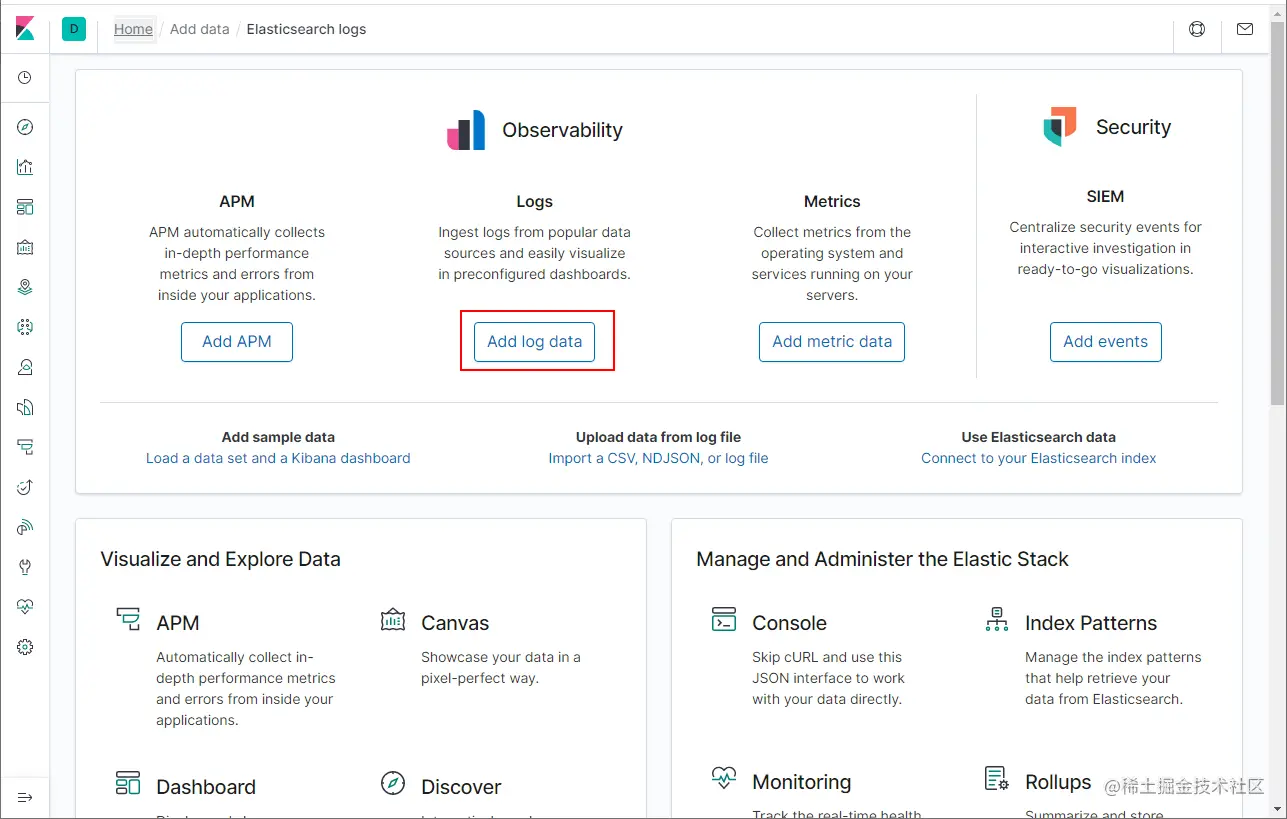Viewport: 1287px width, 819px height.
Task: Open Discover from the compass sidebar icon
Action: [25, 127]
